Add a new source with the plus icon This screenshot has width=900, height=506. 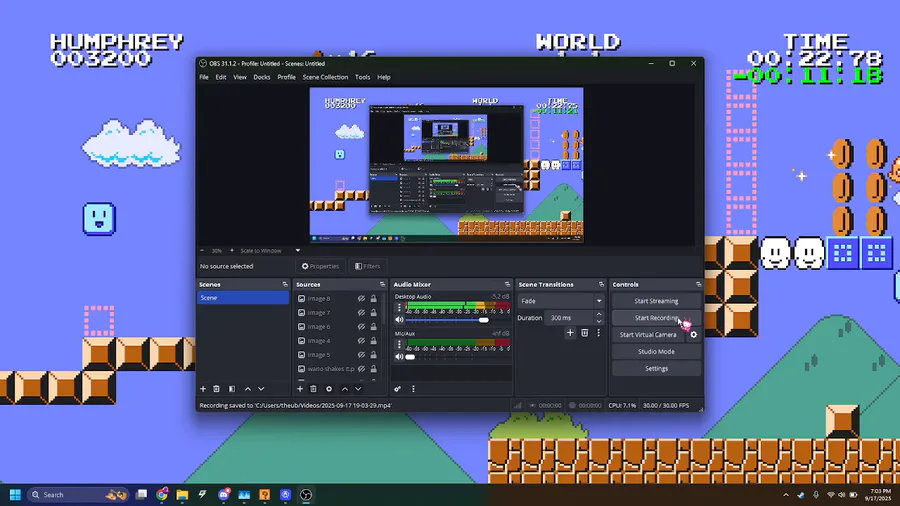click(x=300, y=389)
